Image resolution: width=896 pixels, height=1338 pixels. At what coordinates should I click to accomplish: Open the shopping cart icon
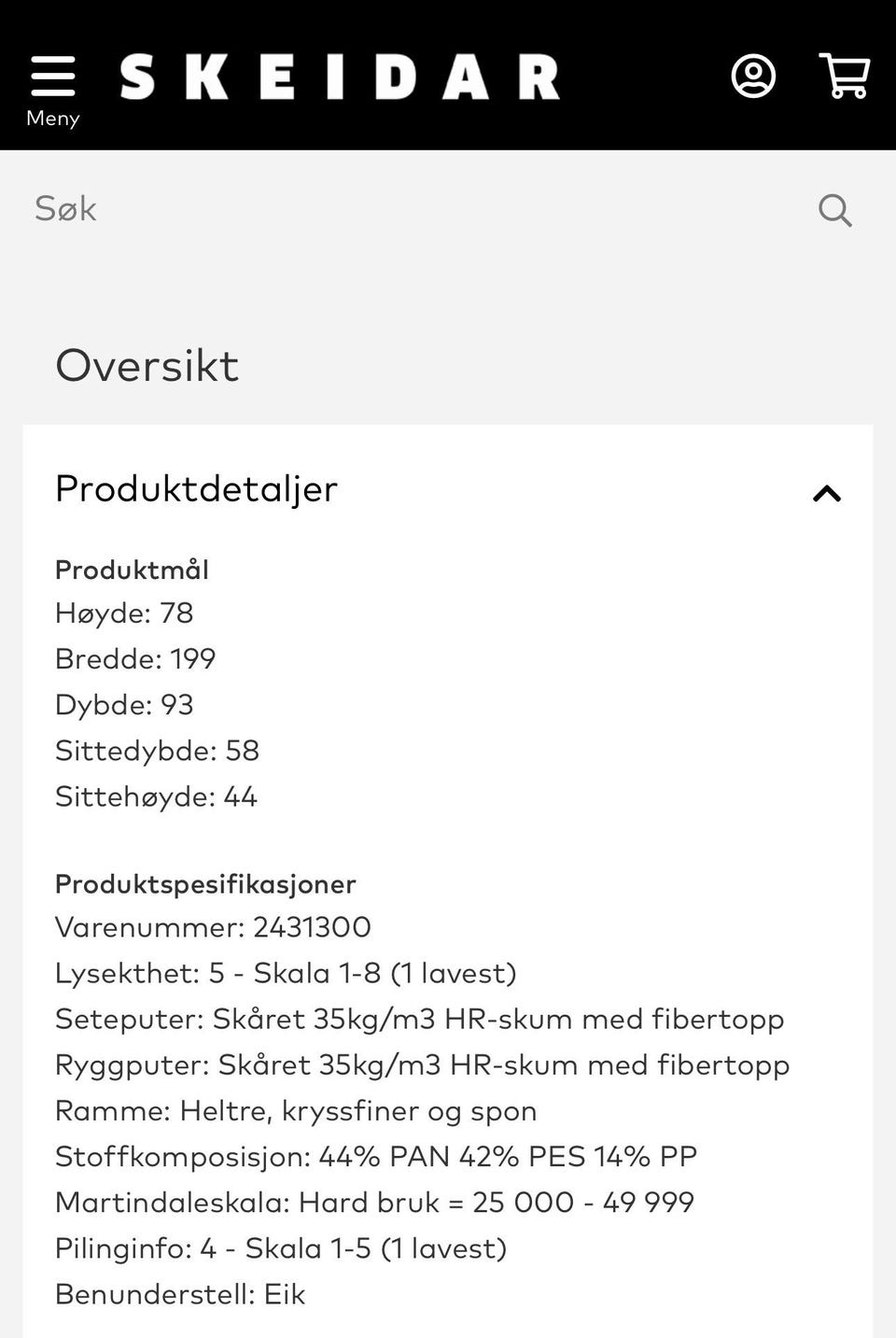coord(845,76)
